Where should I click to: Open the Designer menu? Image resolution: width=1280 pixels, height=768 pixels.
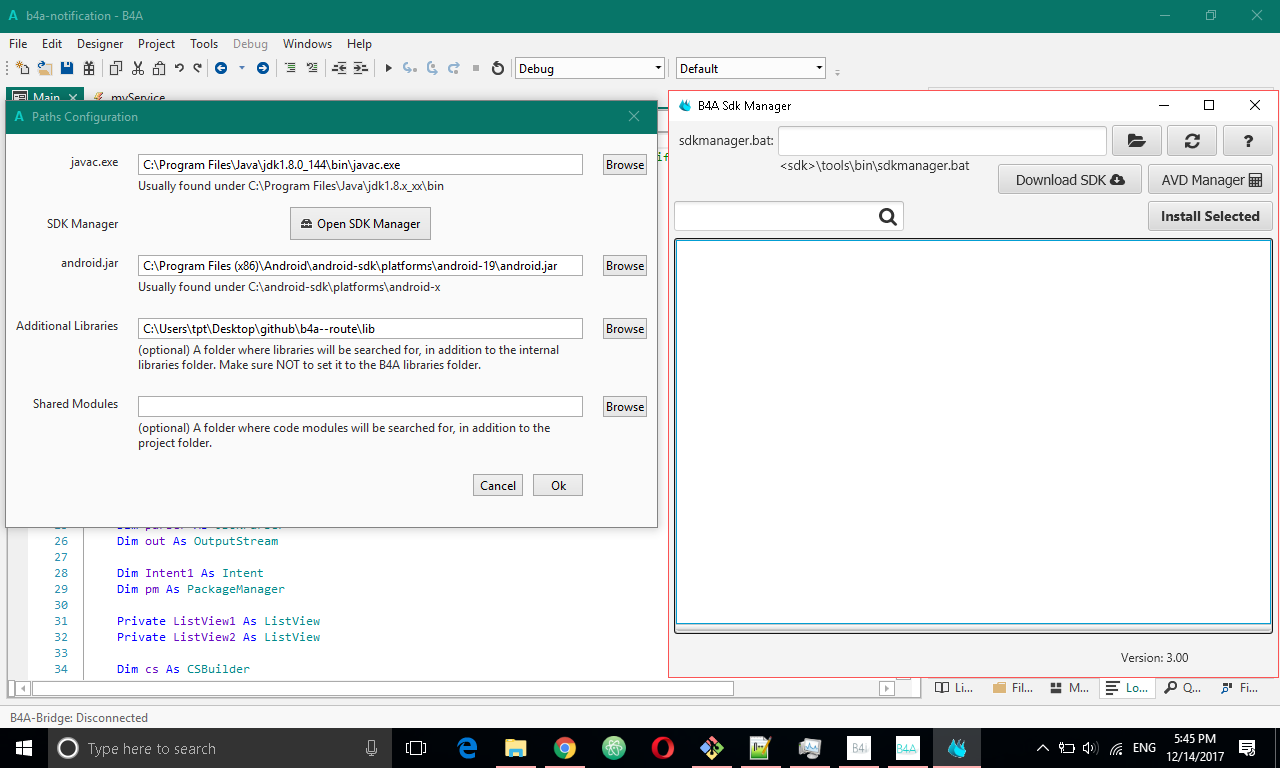(x=100, y=44)
